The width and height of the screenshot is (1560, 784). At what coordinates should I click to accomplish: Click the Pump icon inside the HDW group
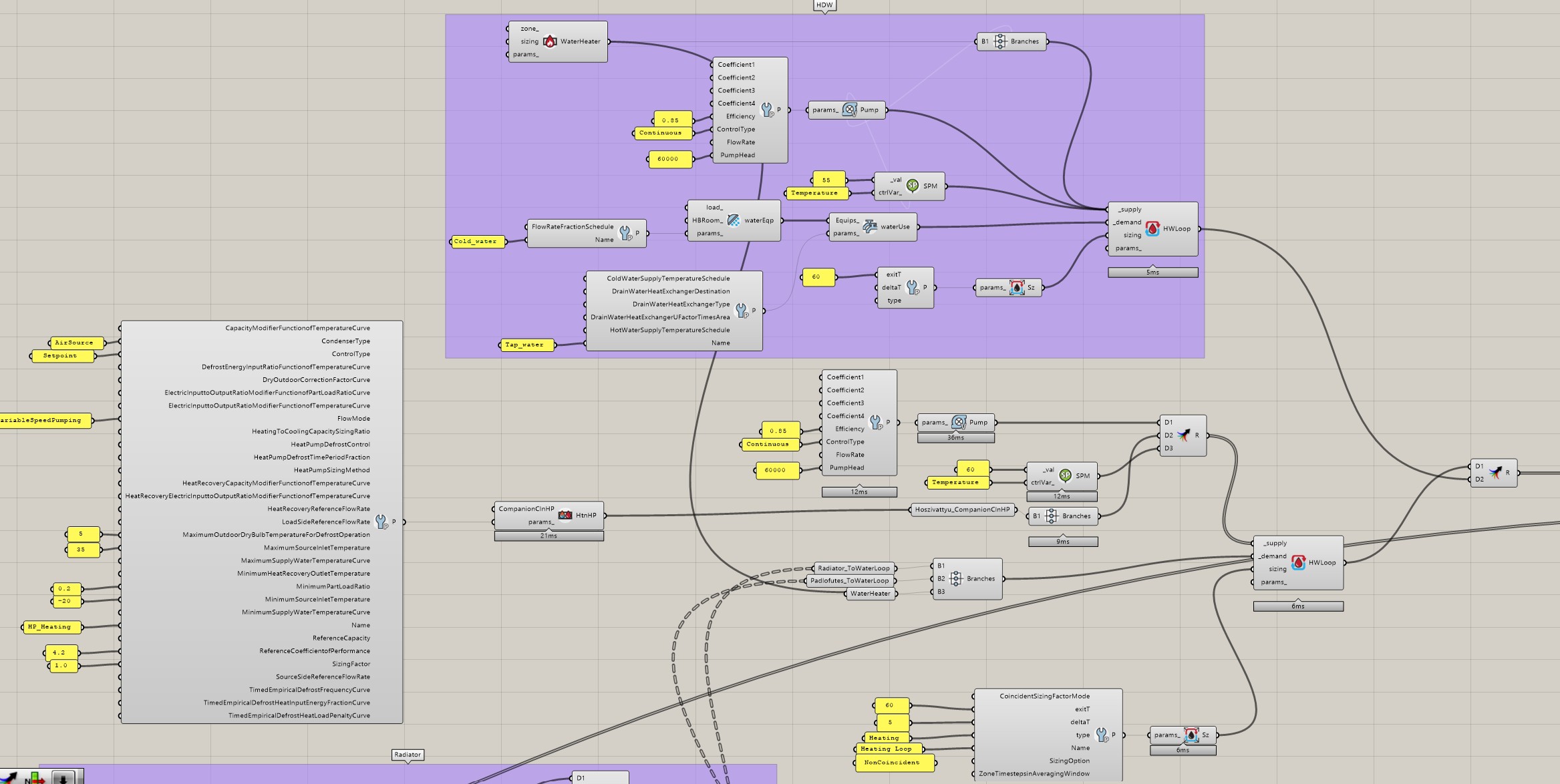pyautogui.click(x=849, y=110)
